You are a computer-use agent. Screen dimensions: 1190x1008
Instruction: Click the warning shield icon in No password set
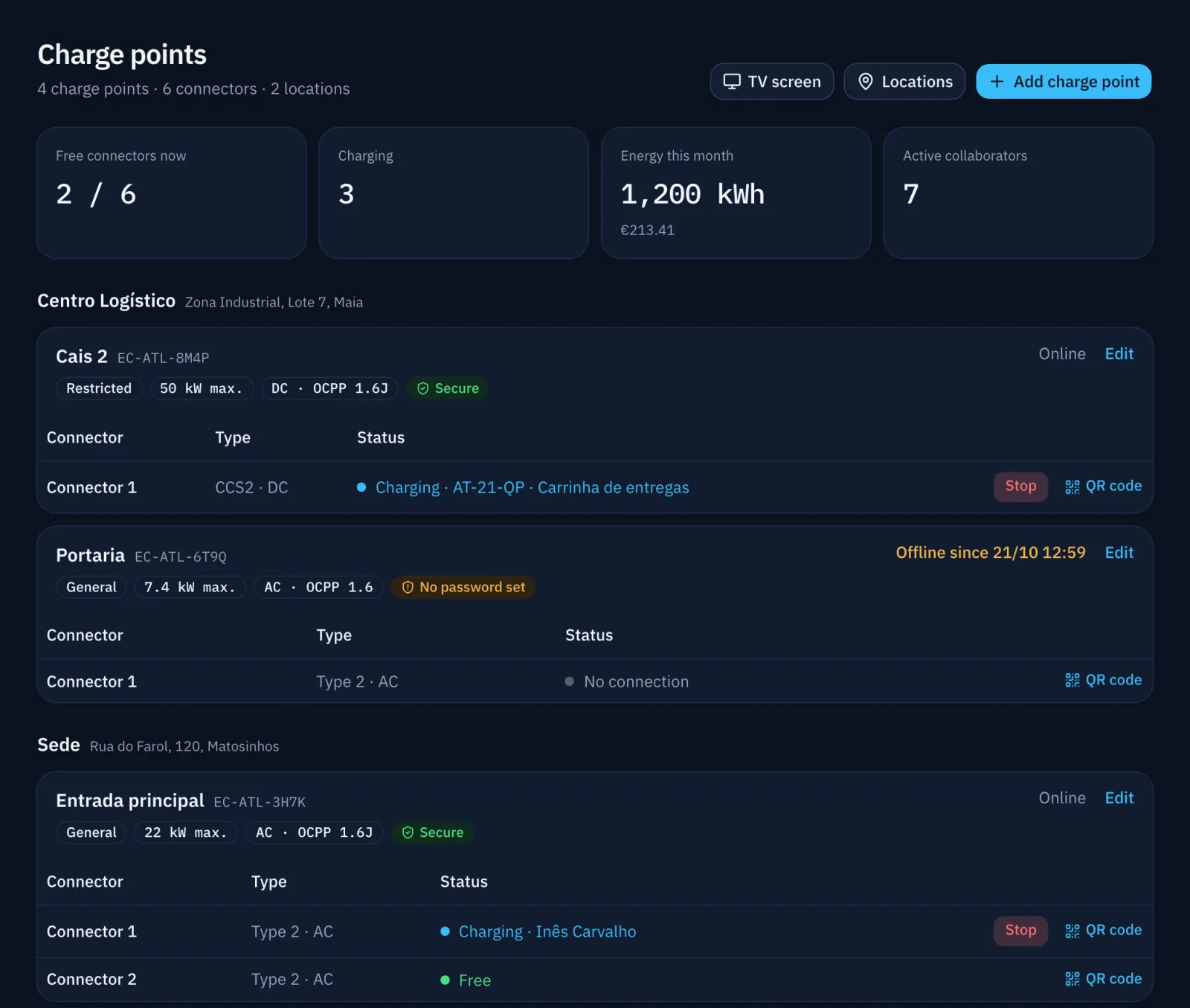tap(408, 588)
